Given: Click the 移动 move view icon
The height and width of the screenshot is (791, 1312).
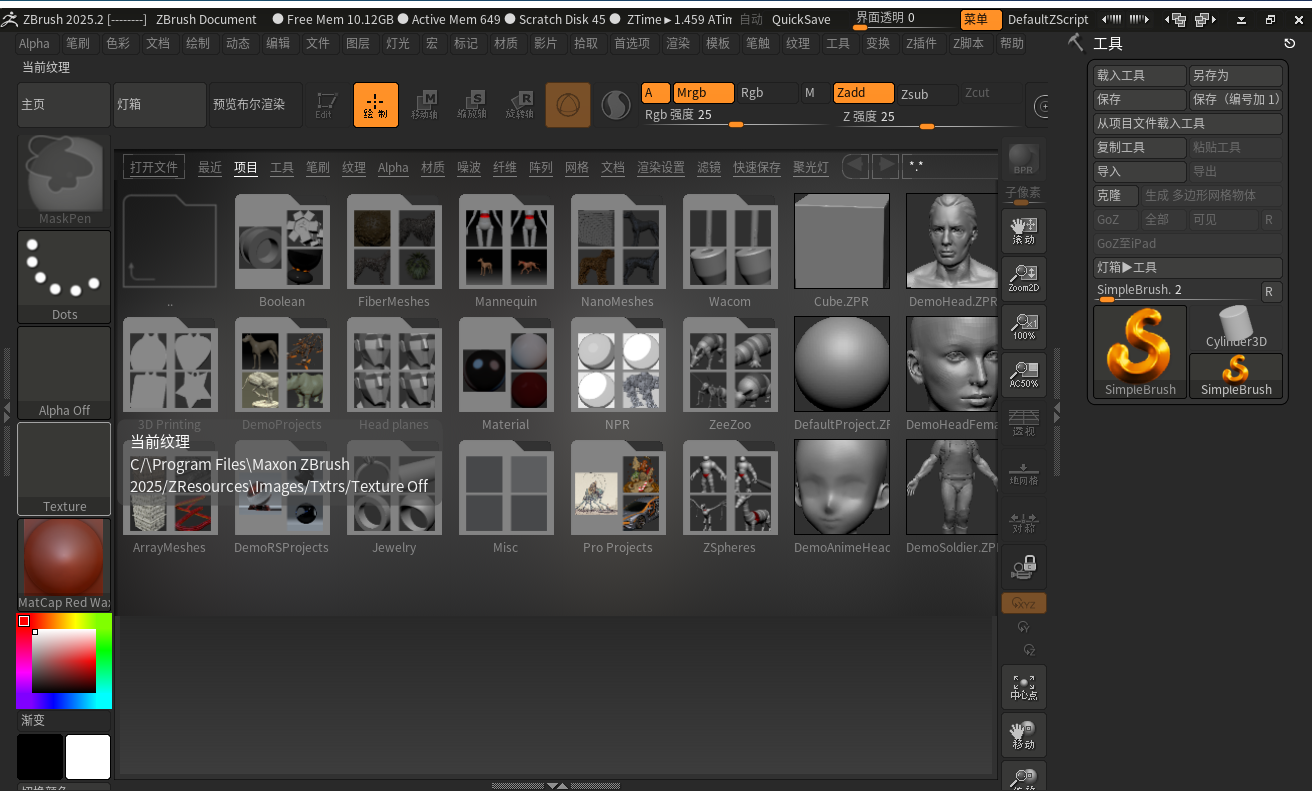Looking at the screenshot, I should tap(1024, 735).
